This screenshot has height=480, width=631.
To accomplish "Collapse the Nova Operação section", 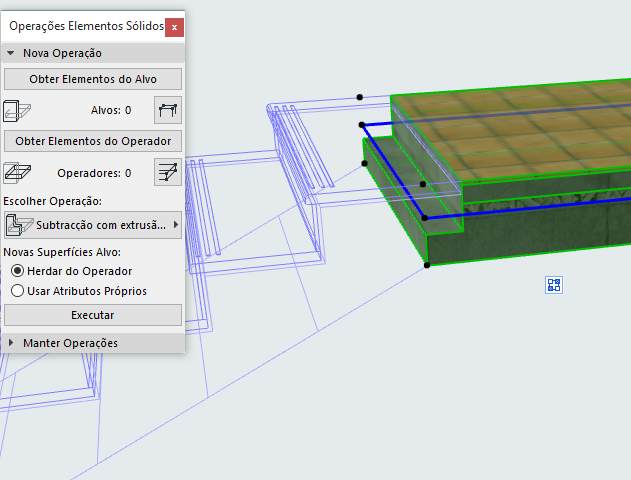I will click(11, 53).
